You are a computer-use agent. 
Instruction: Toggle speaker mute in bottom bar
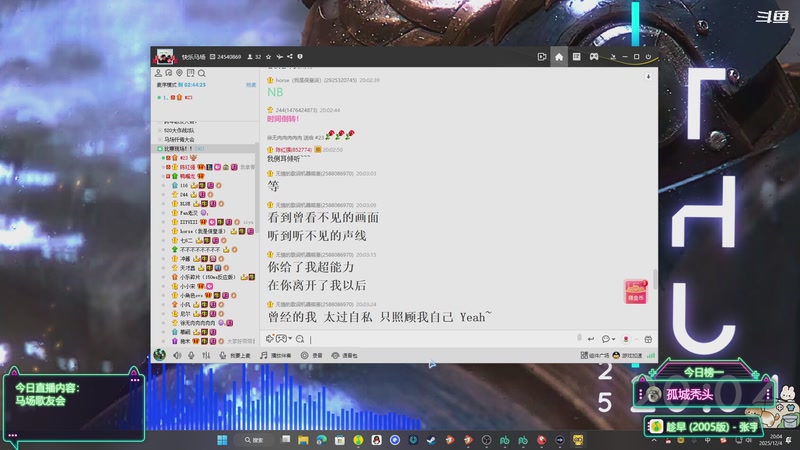point(177,355)
